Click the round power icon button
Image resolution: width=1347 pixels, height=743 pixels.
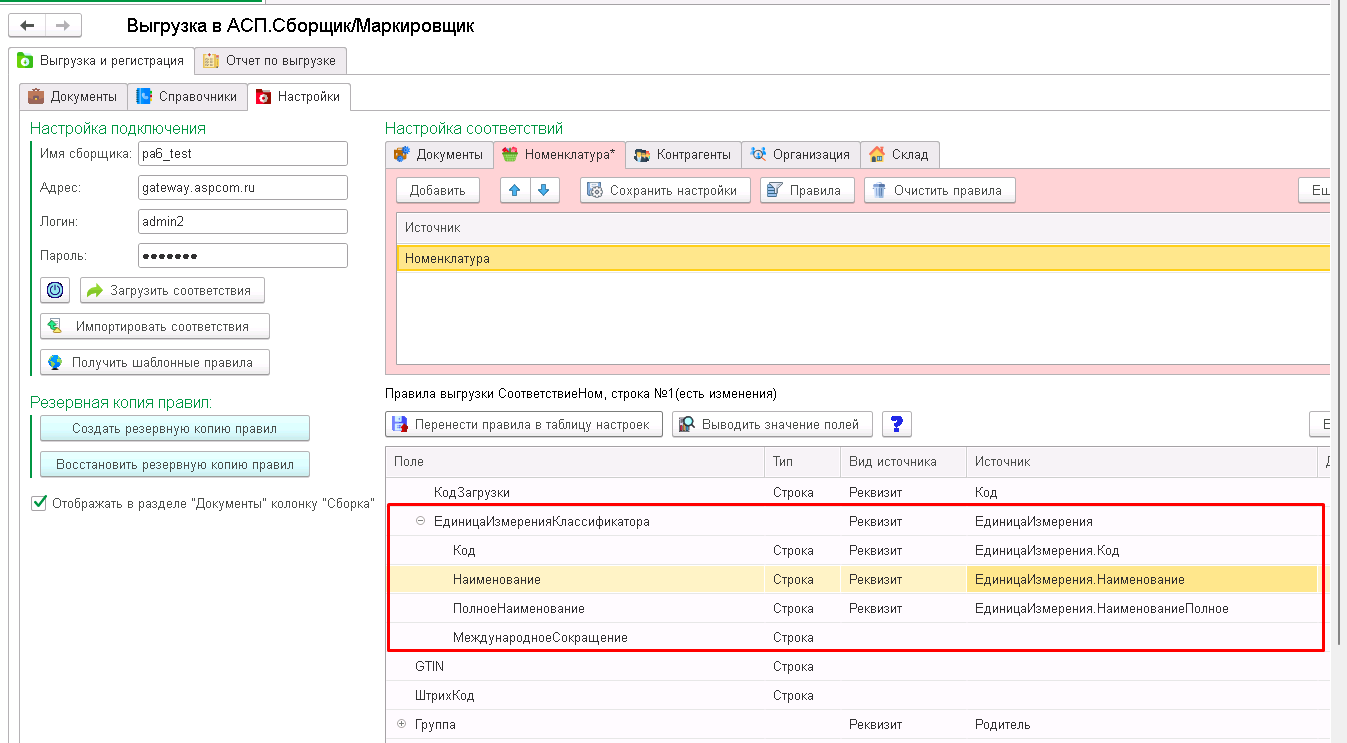coord(55,290)
